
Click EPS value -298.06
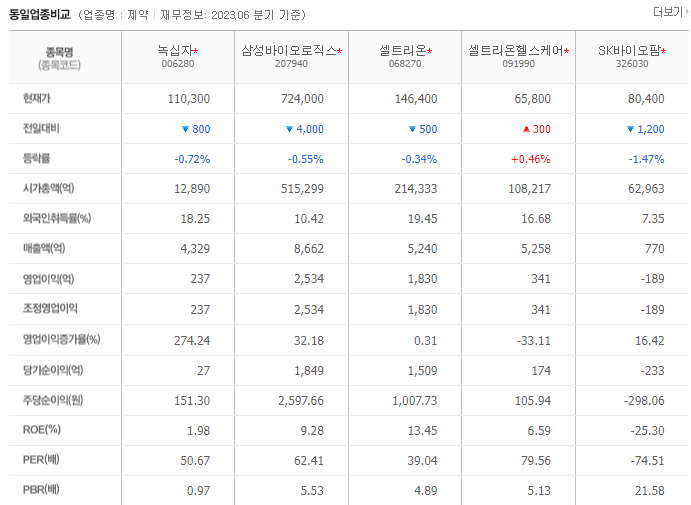click(644, 401)
